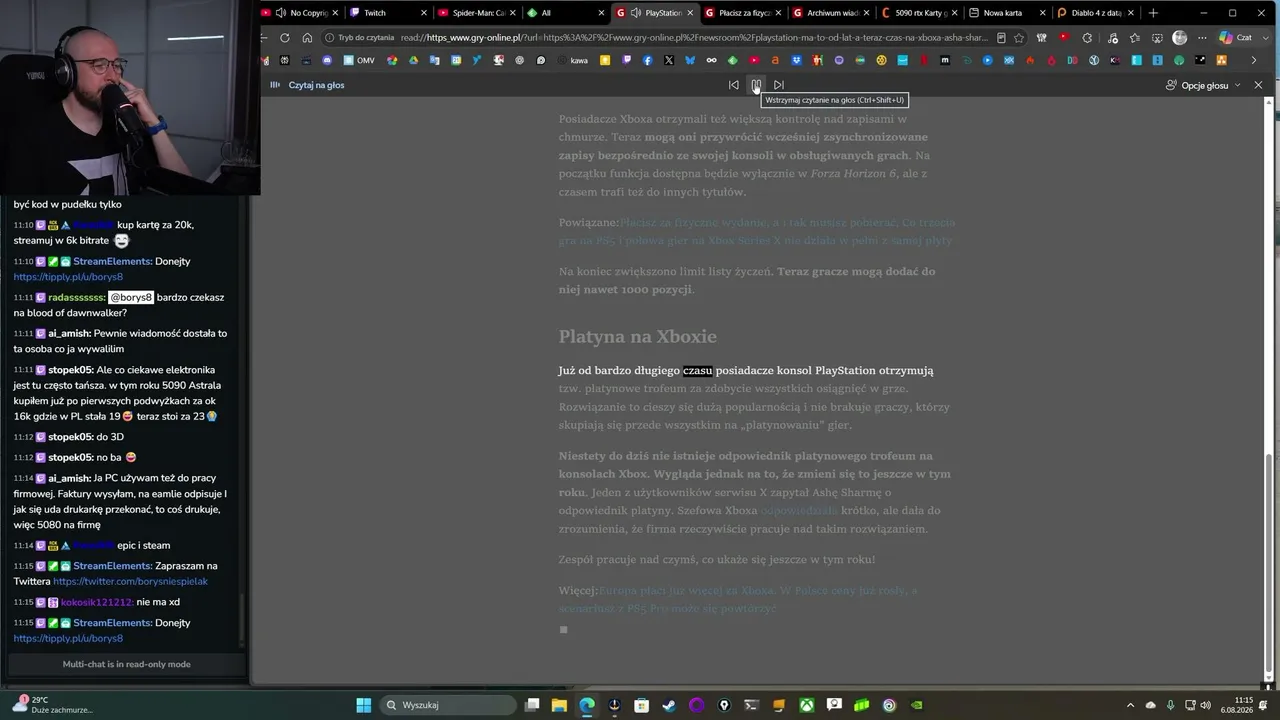Image resolution: width=1280 pixels, height=720 pixels.
Task: Open the kawa bookmark
Action: tap(572, 60)
